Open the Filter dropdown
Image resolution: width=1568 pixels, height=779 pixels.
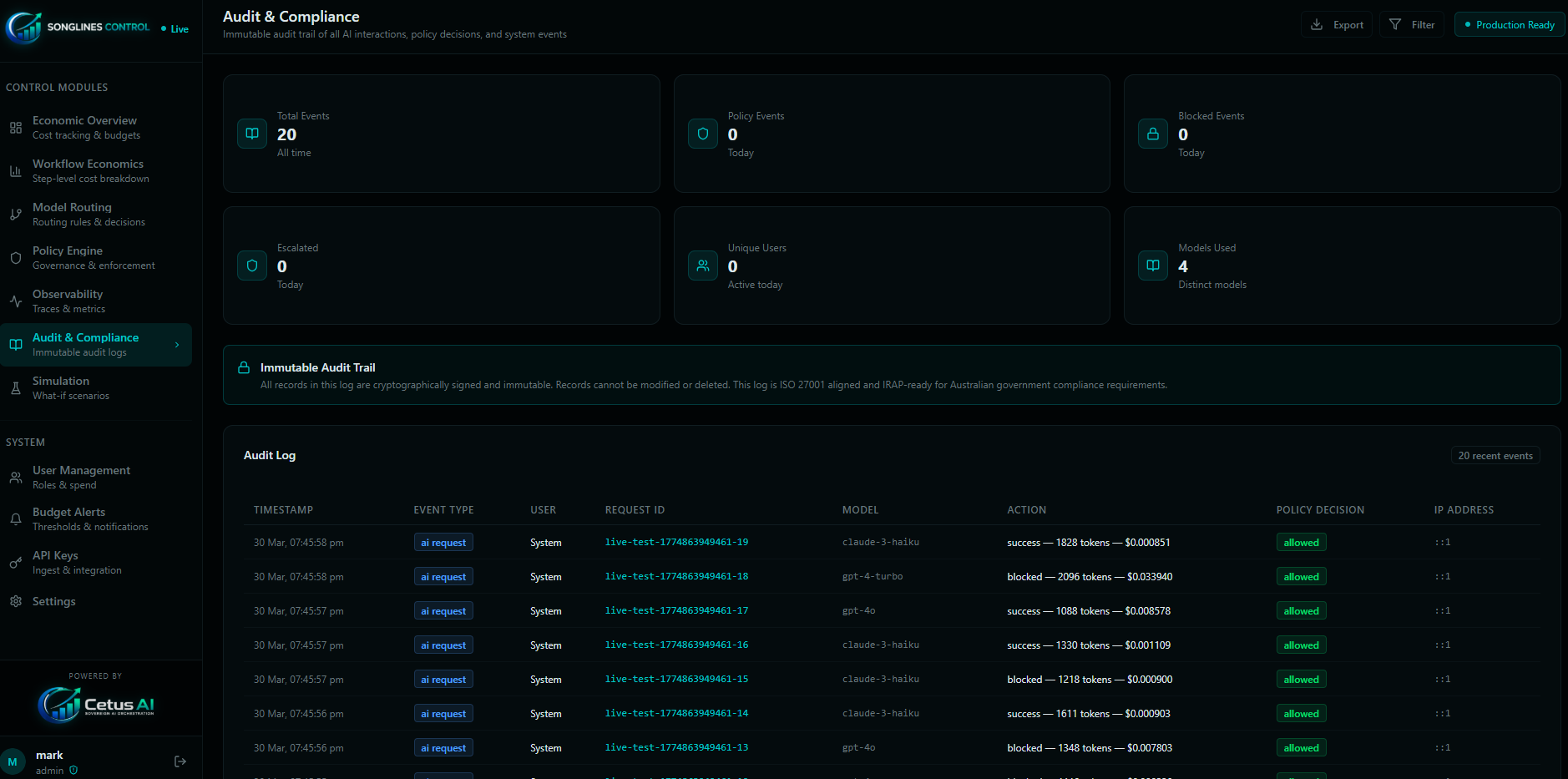click(x=1411, y=24)
